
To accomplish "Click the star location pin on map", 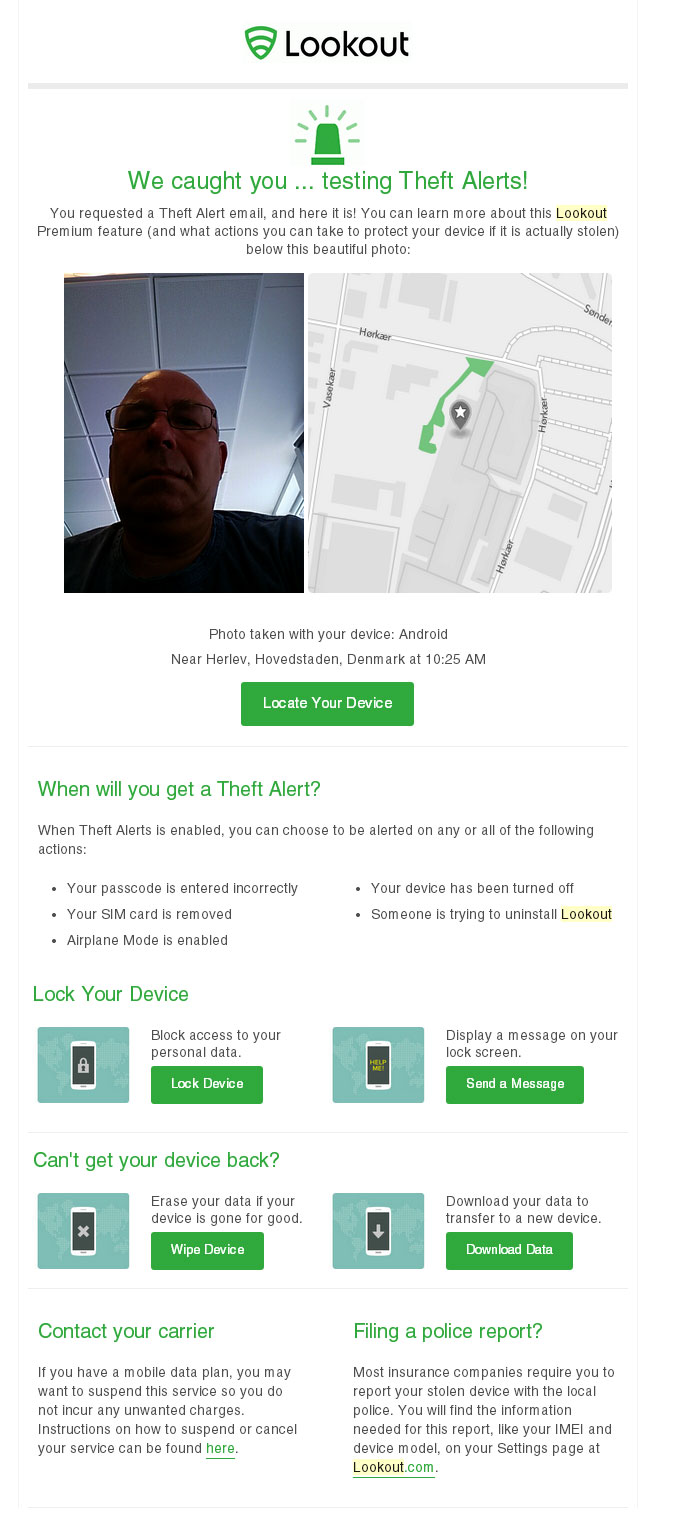I will point(460,414).
